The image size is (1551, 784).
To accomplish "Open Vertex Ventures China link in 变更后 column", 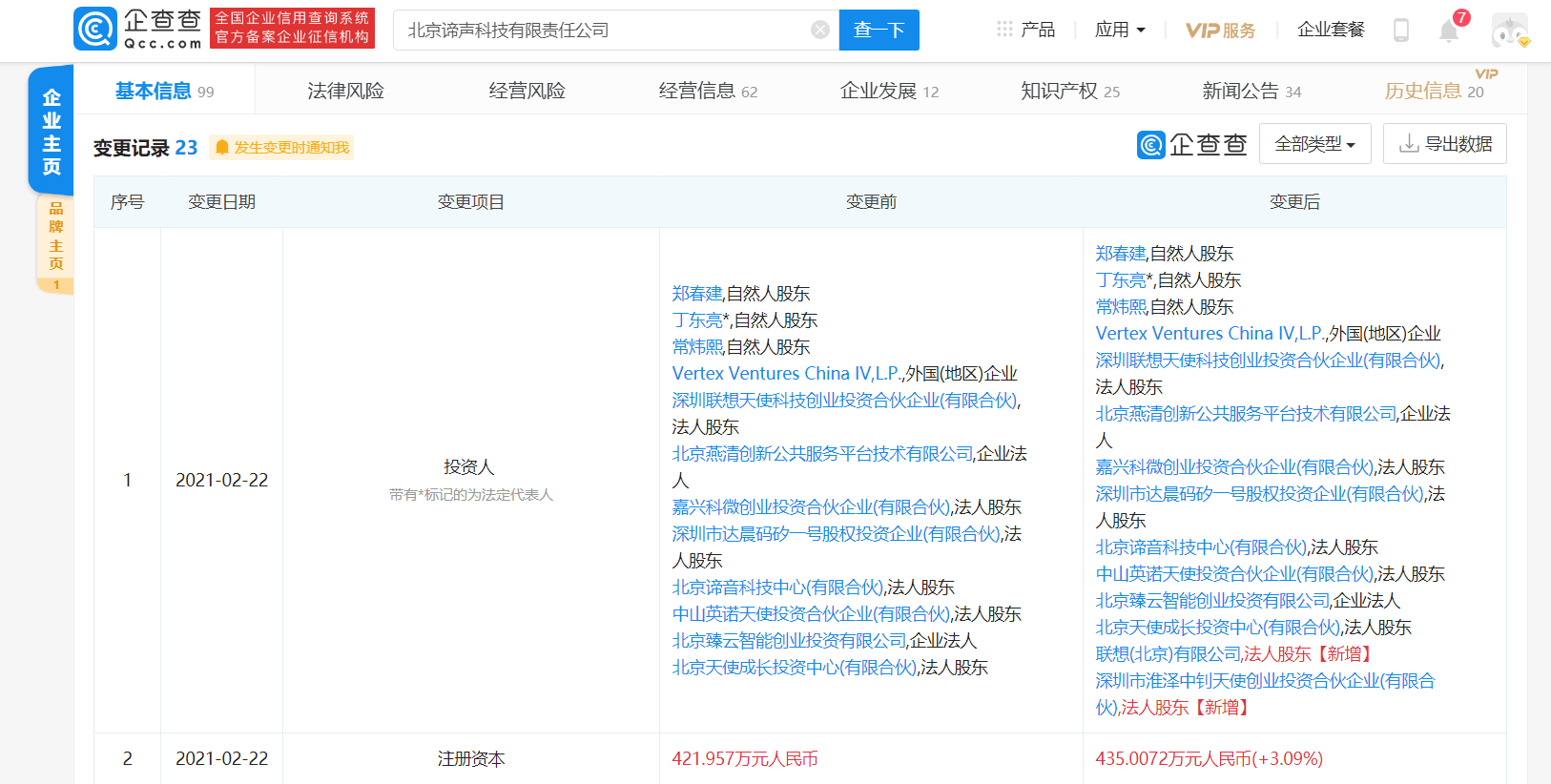I will pos(1210,334).
